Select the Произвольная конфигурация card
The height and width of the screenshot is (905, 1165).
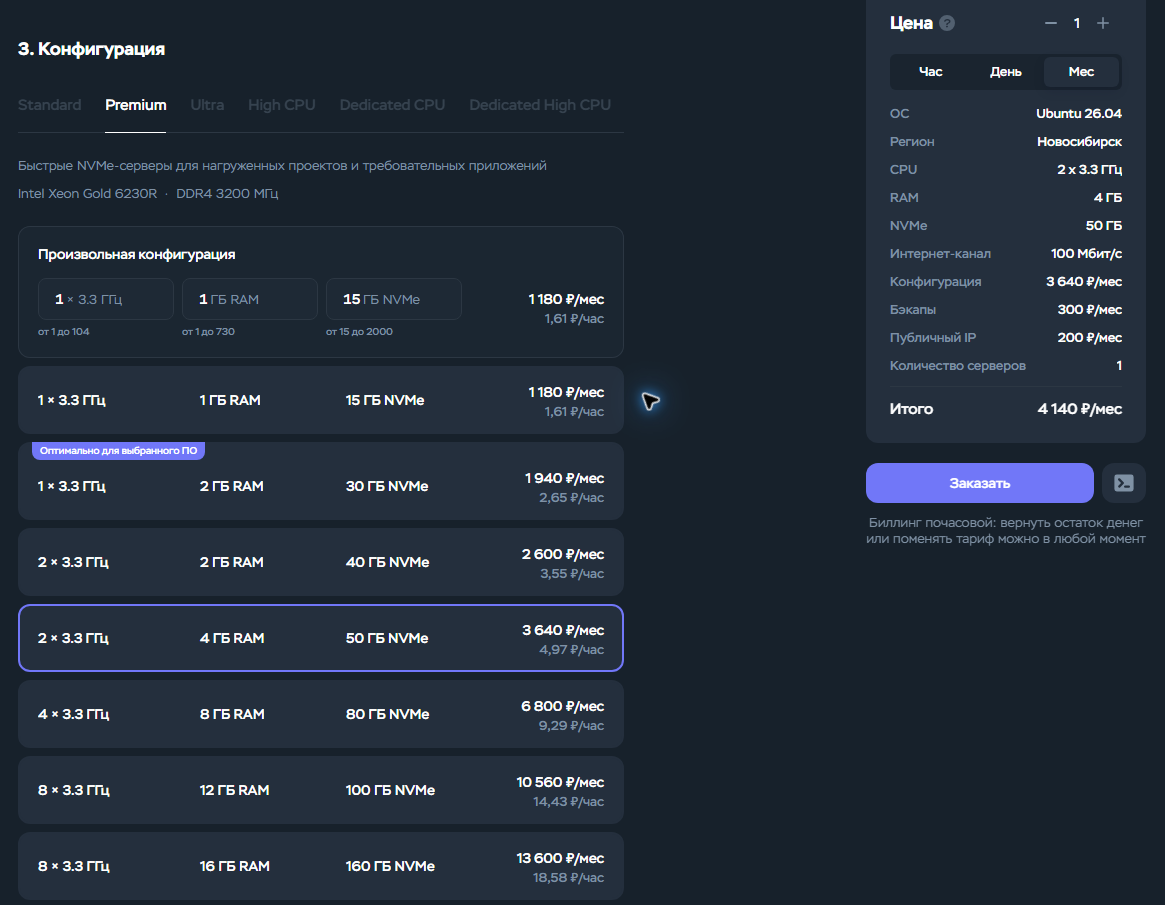click(321, 292)
